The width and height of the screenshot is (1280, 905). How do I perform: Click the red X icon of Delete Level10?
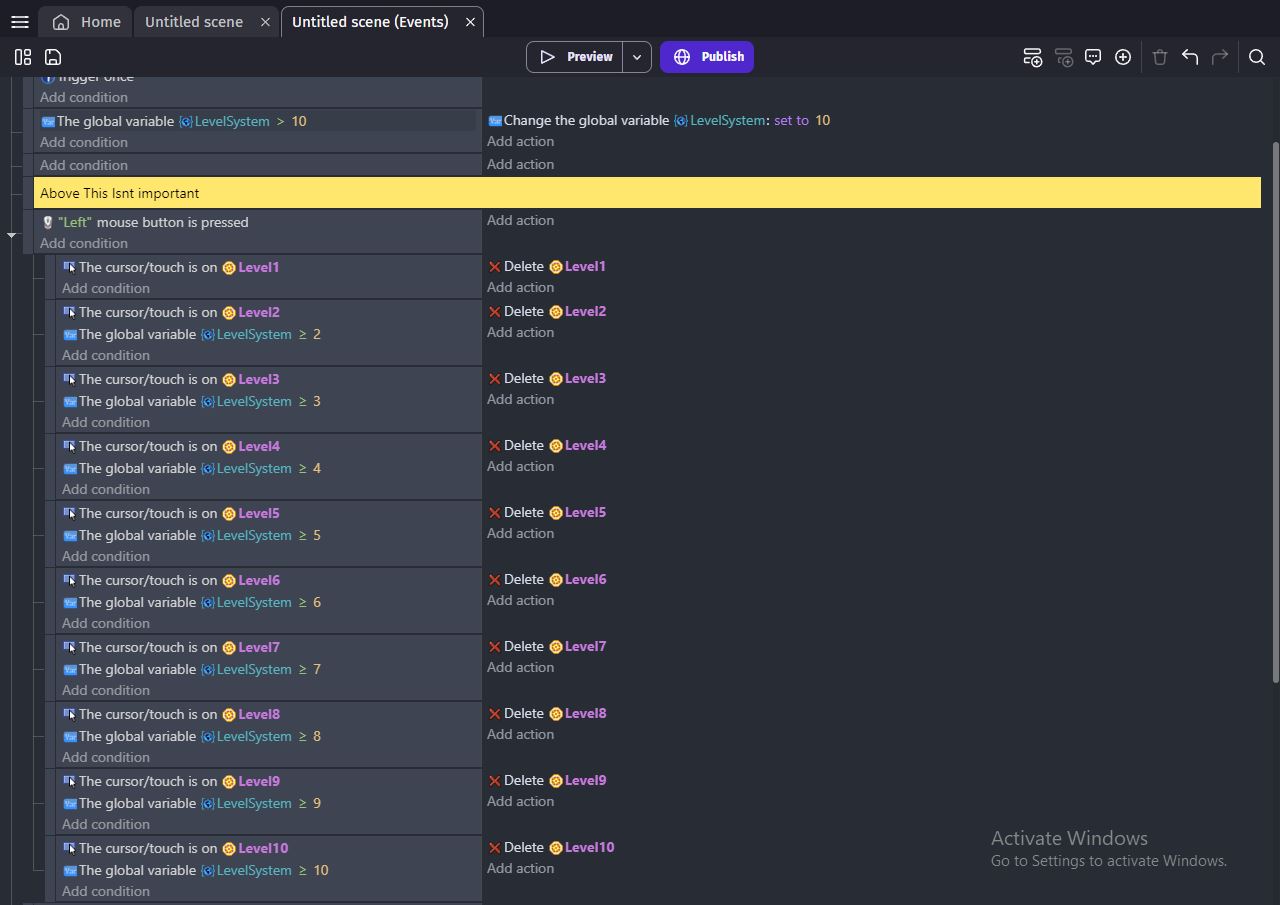coord(494,848)
